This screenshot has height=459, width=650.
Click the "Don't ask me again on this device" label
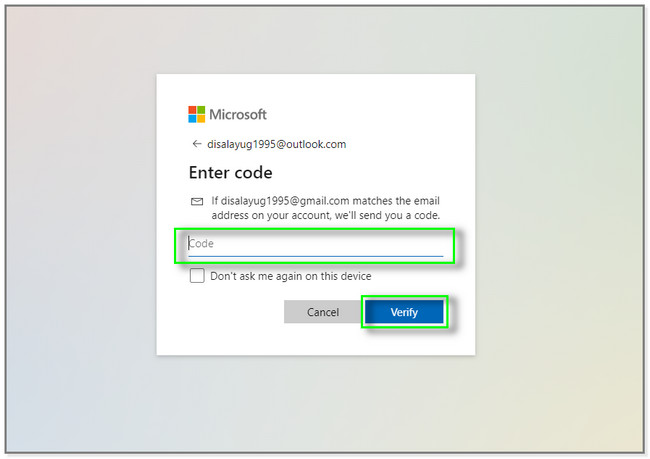pyautogui.click(x=291, y=276)
